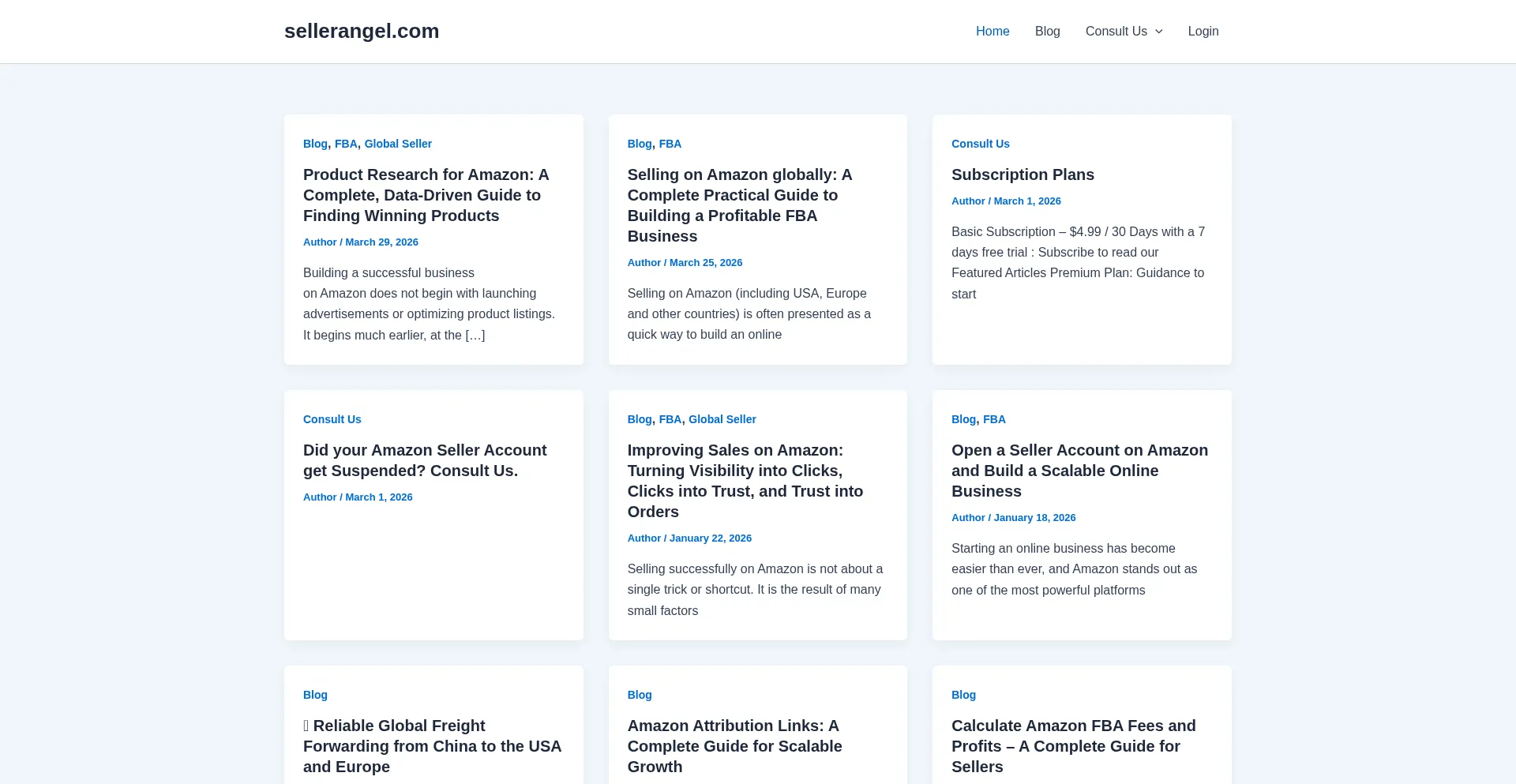Open the Reliable Global Freight Forwarding article
Viewport: 1516px width, 784px height.
[x=432, y=746]
